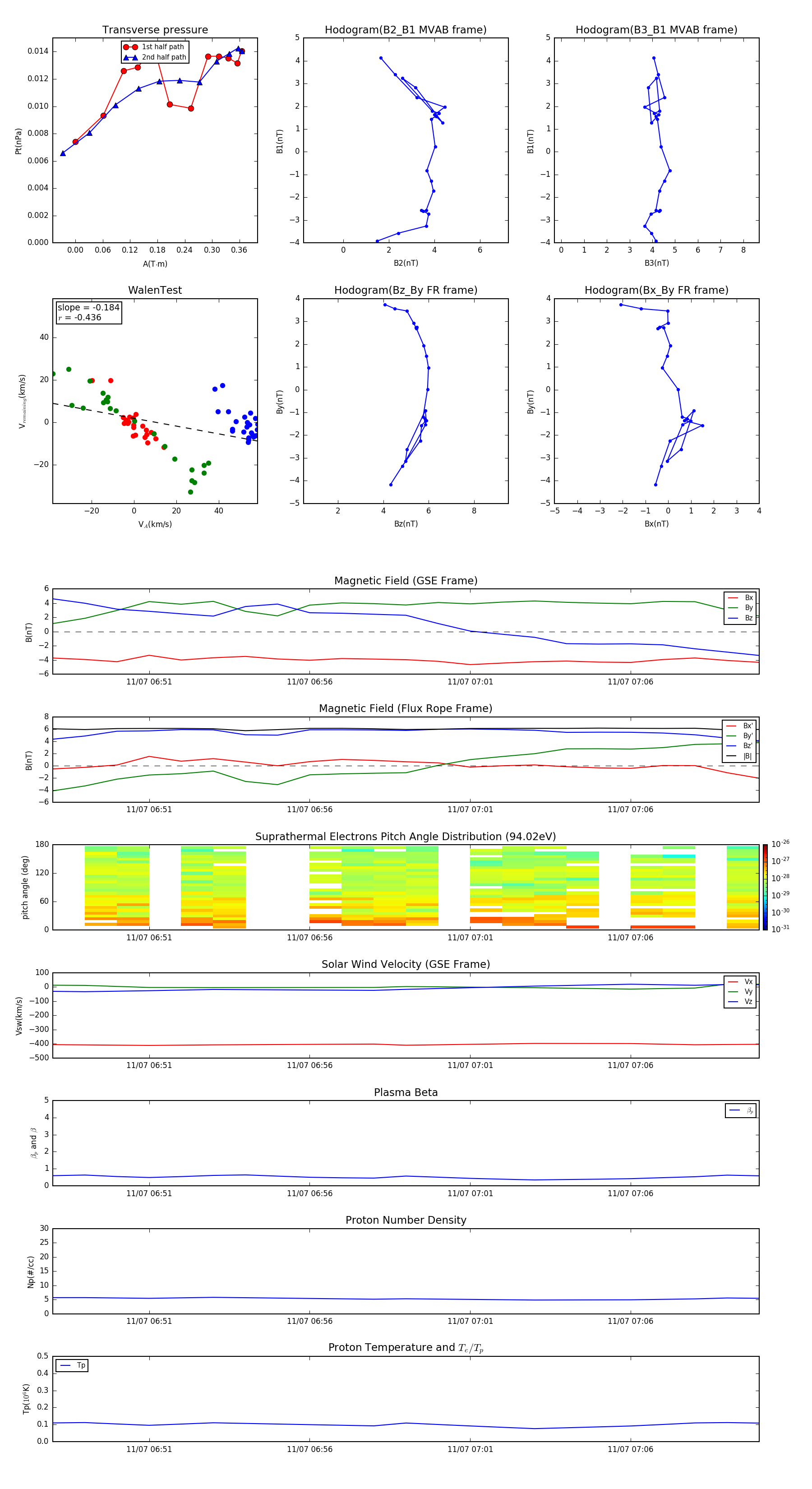
Task: Click the Tp y-axis label of temperature plot
Action: click(26, 1399)
